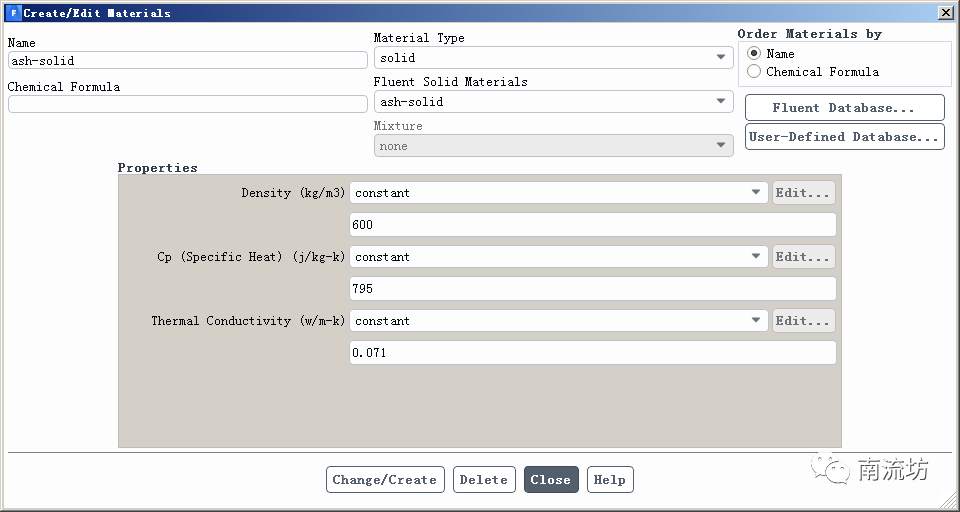Select the Chemical Formula ordering radio button
960x512 pixels.
tap(754, 72)
